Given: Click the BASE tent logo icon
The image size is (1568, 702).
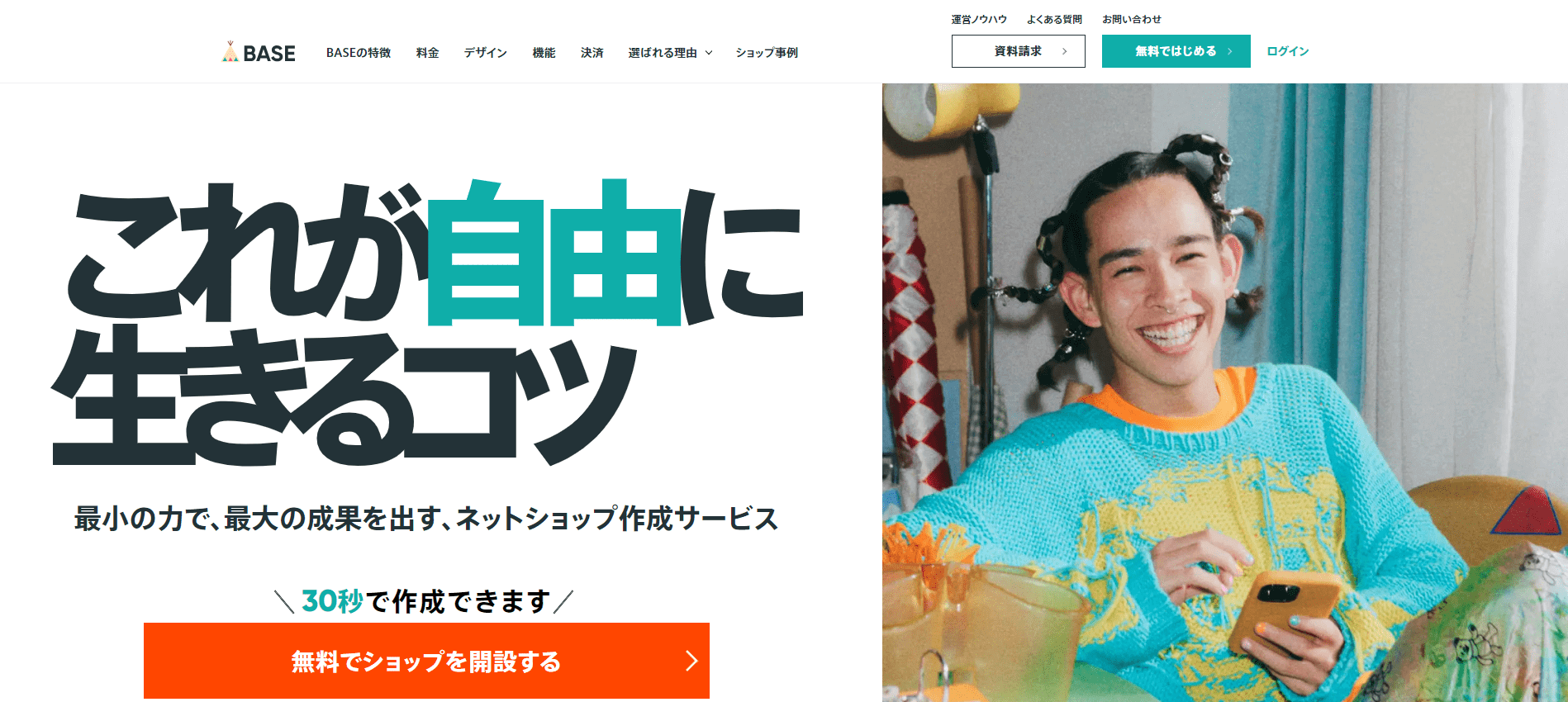Looking at the screenshot, I should 230,52.
